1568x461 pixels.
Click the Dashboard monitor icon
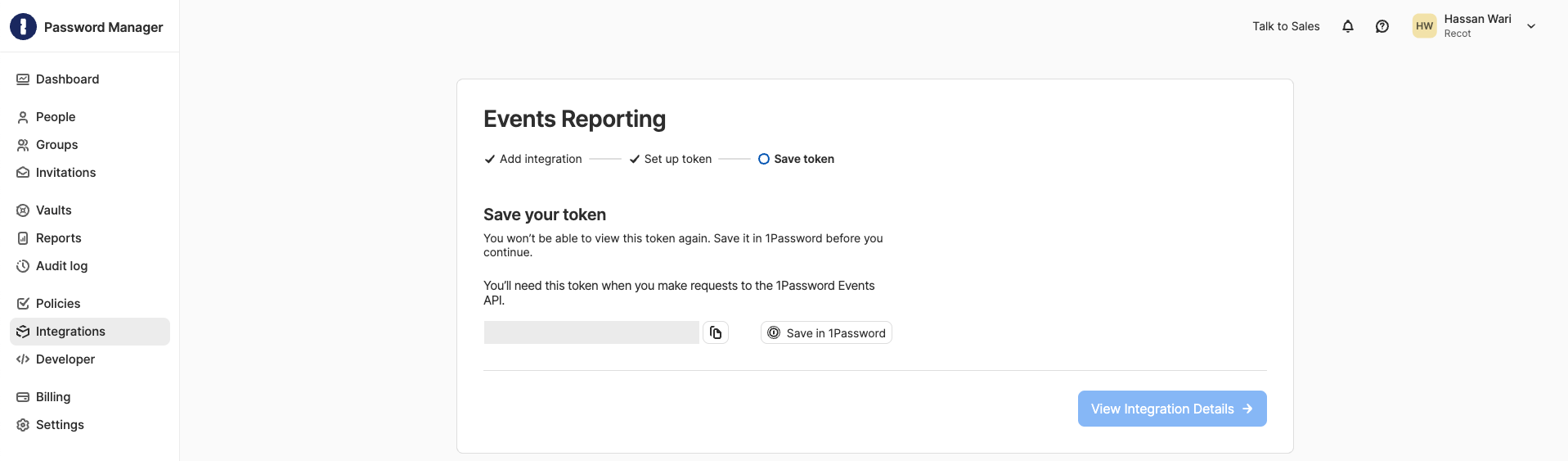point(23,79)
